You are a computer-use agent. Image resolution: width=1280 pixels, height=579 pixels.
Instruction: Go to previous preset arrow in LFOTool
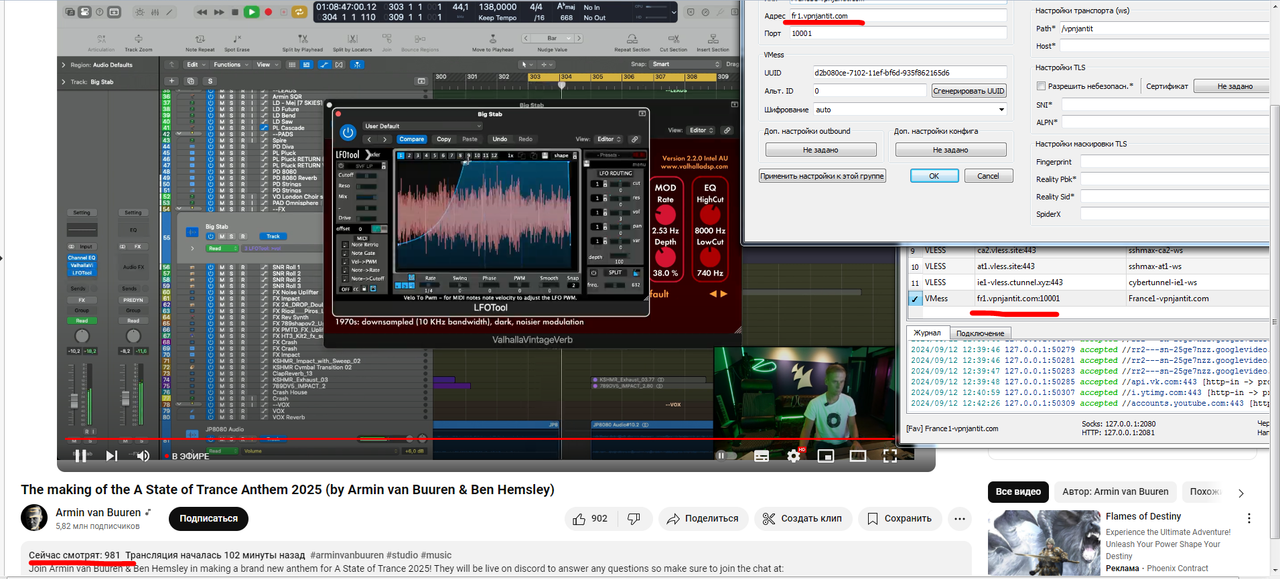370,139
